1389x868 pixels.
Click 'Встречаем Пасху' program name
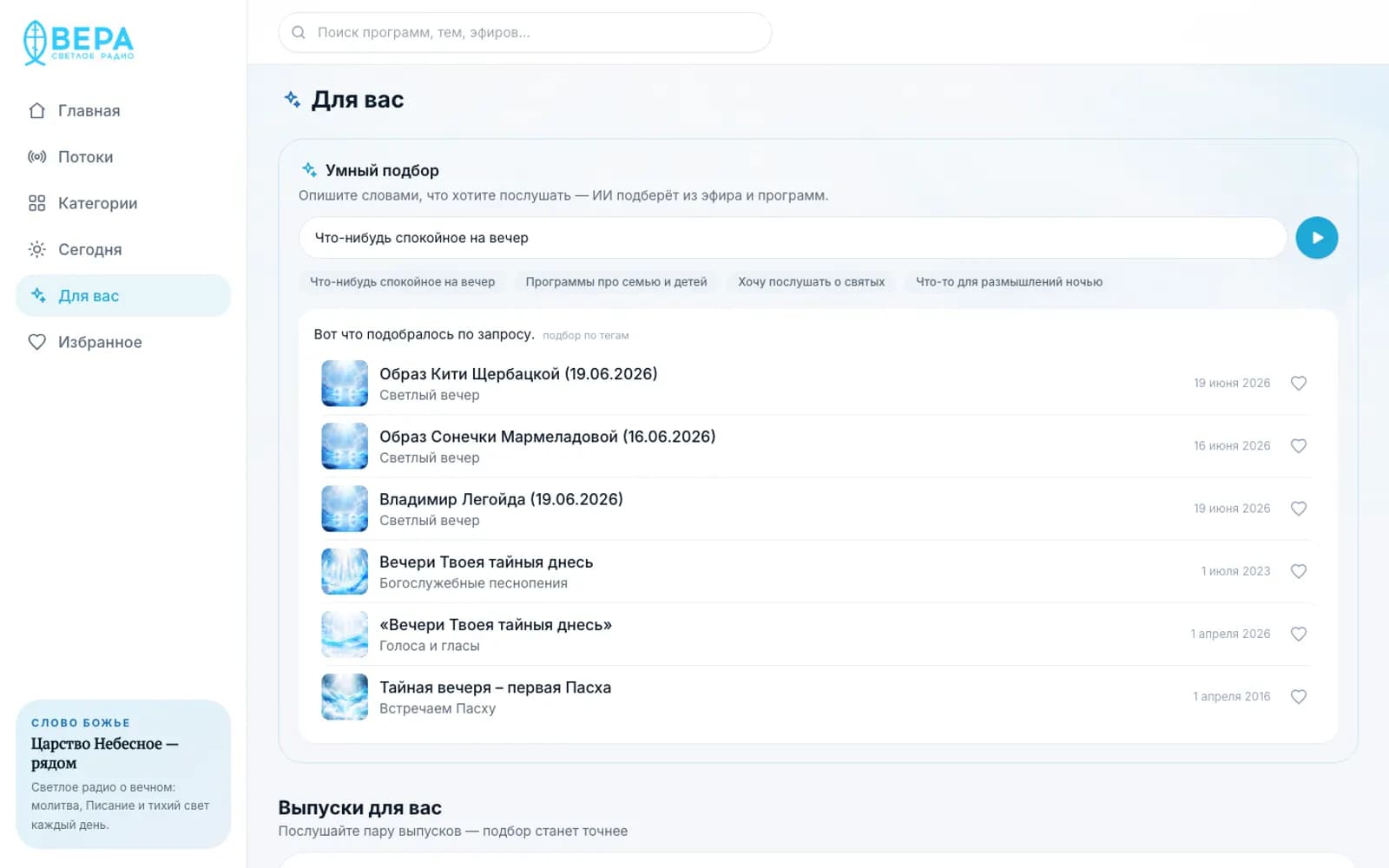(x=438, y=708)
